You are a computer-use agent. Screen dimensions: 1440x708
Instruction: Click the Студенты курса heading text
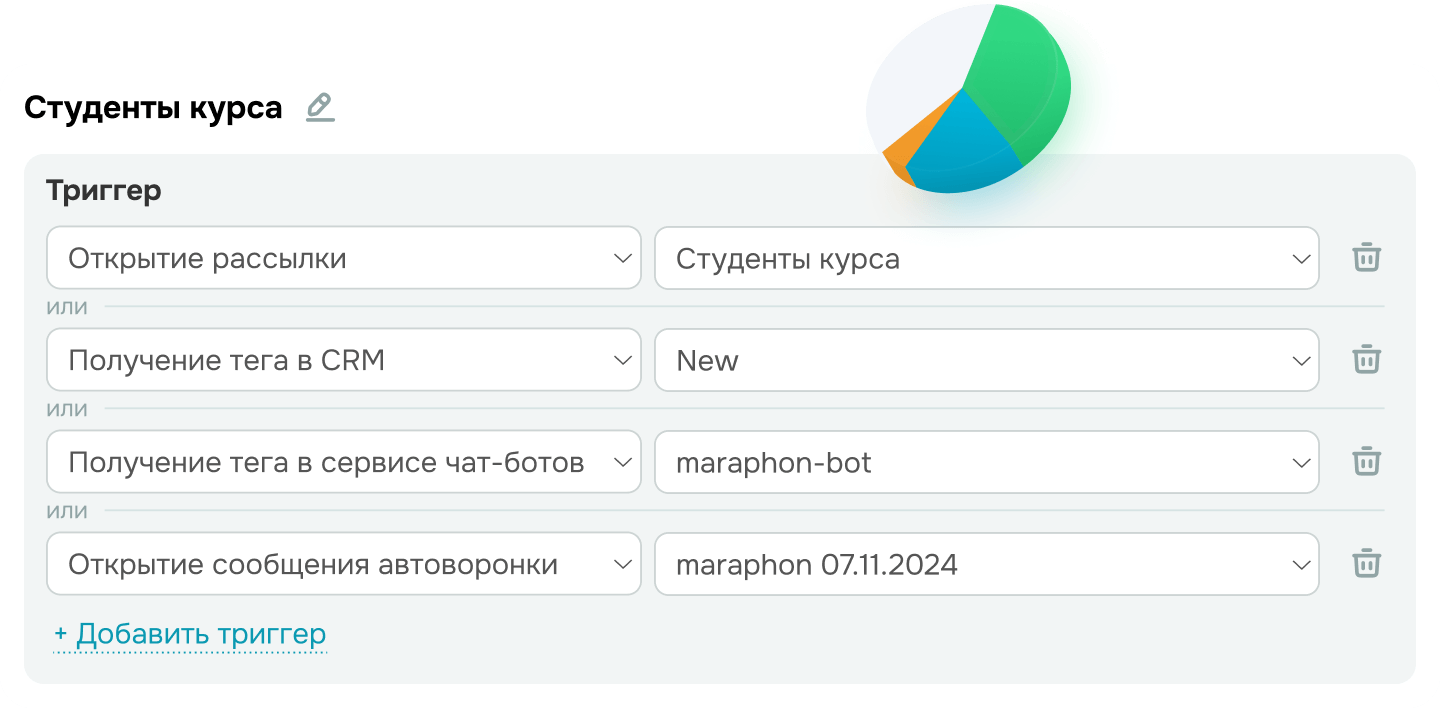pos(153,107)
